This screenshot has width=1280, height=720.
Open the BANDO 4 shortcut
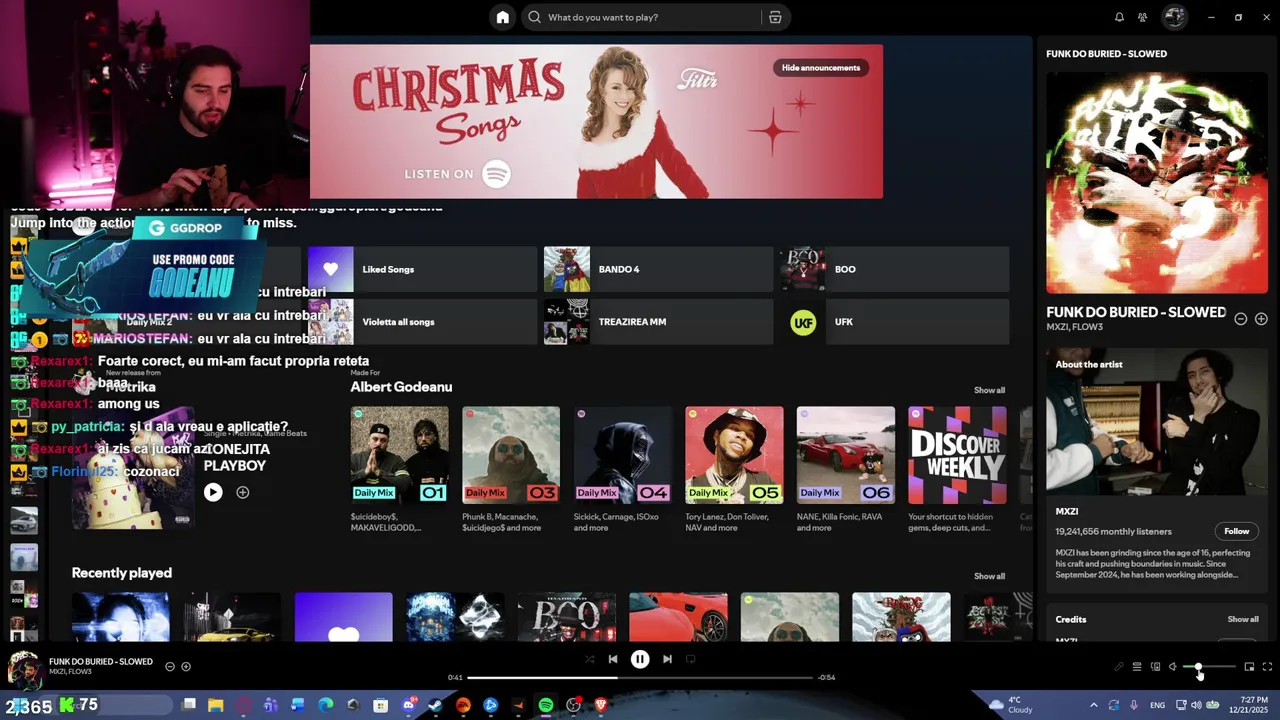pos(658,269)
